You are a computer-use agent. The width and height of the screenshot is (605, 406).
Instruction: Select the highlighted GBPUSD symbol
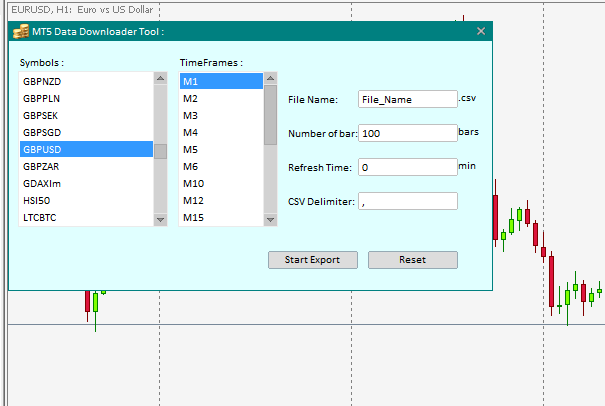(86, 149)
